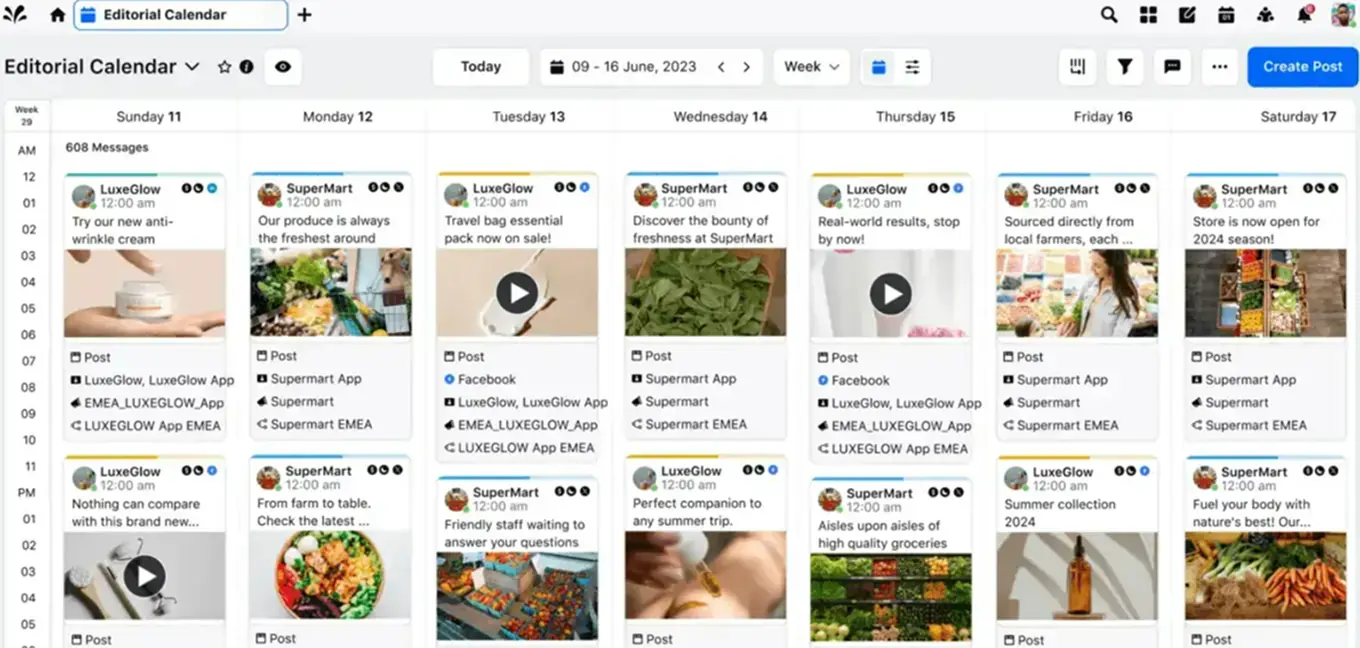The width and height of the screenshot is (1360, 648).
Task: Play the Travel bag essential video post
Action: coord(517,293)
